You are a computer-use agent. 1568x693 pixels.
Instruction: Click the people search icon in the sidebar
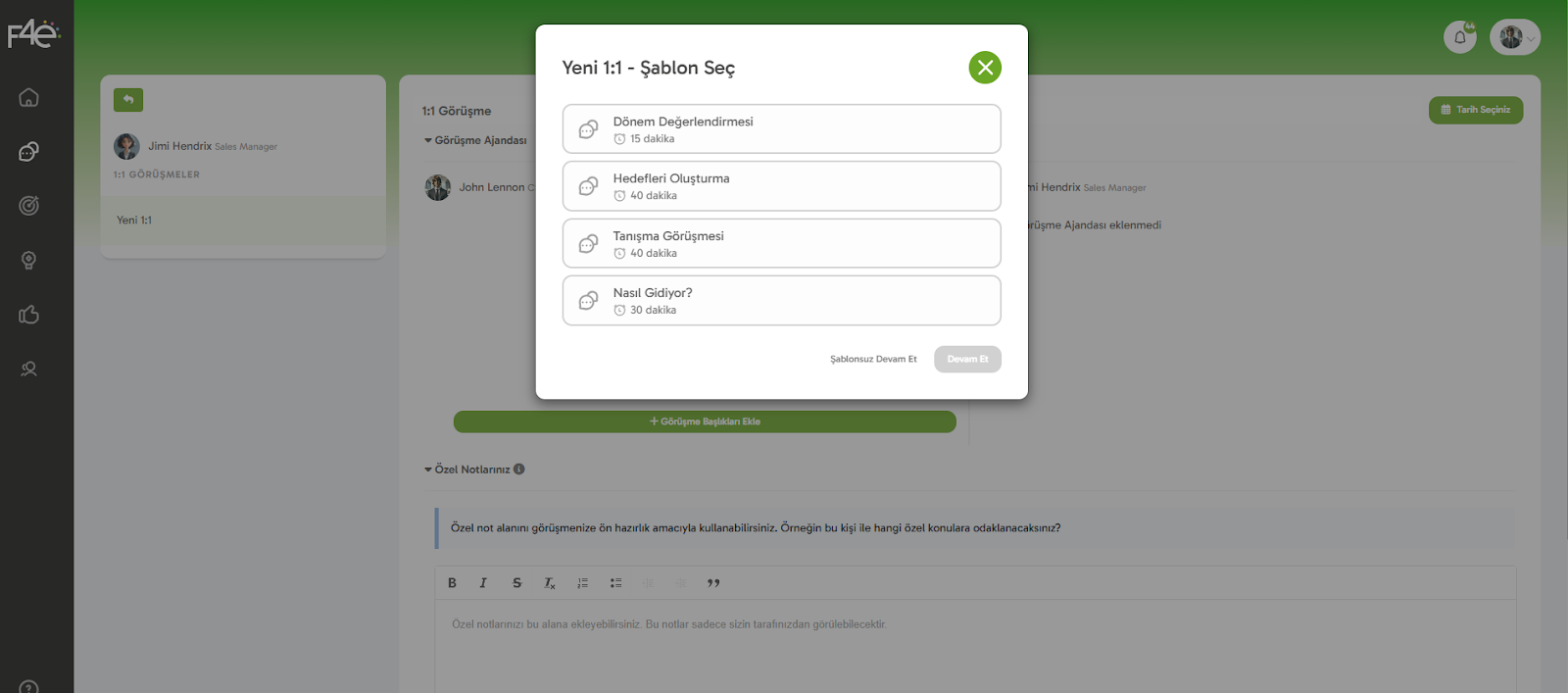pyautogui.click(x=29, y=370)
